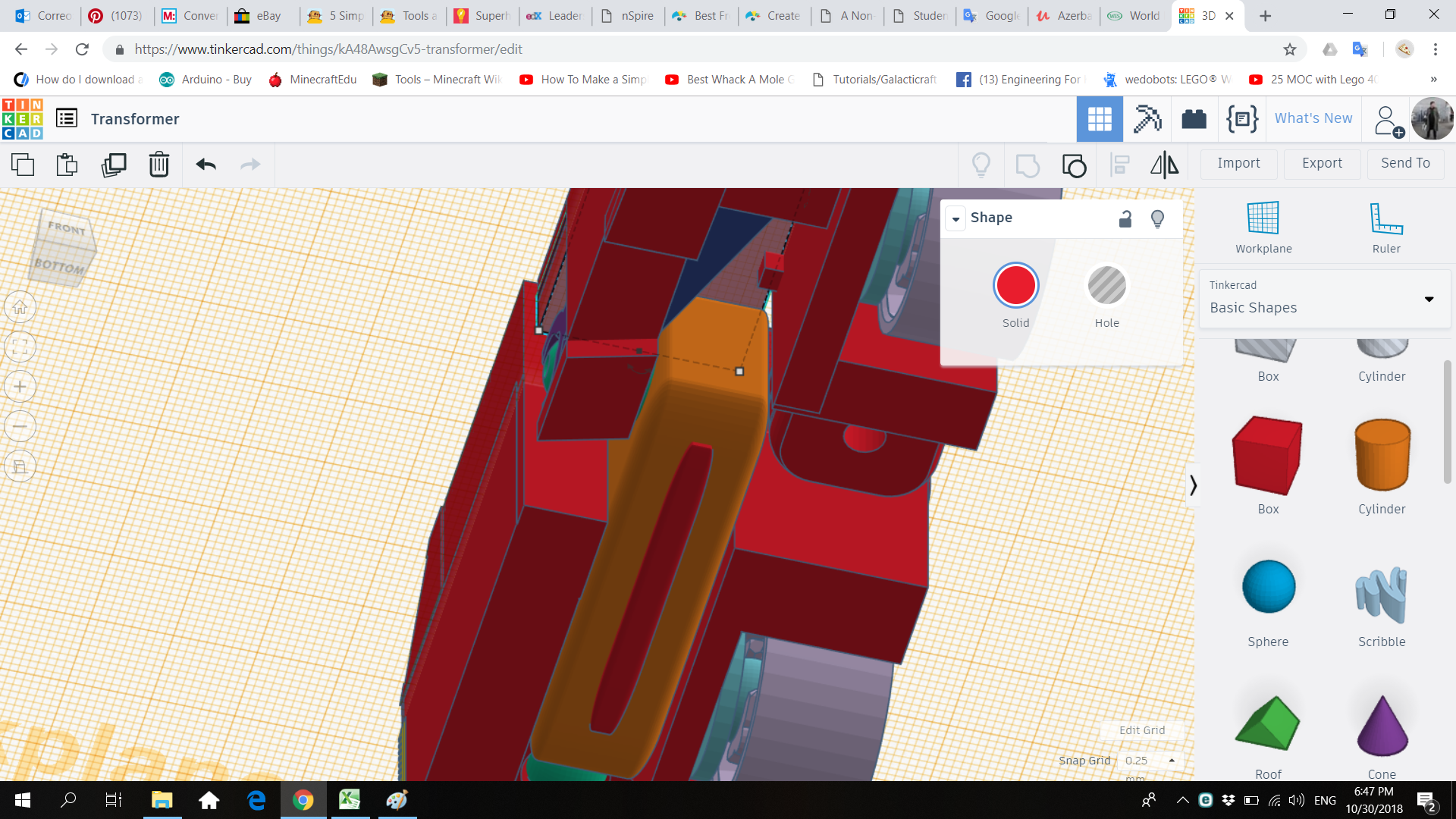Group shapes with the Group icon

pos(1028,165)
